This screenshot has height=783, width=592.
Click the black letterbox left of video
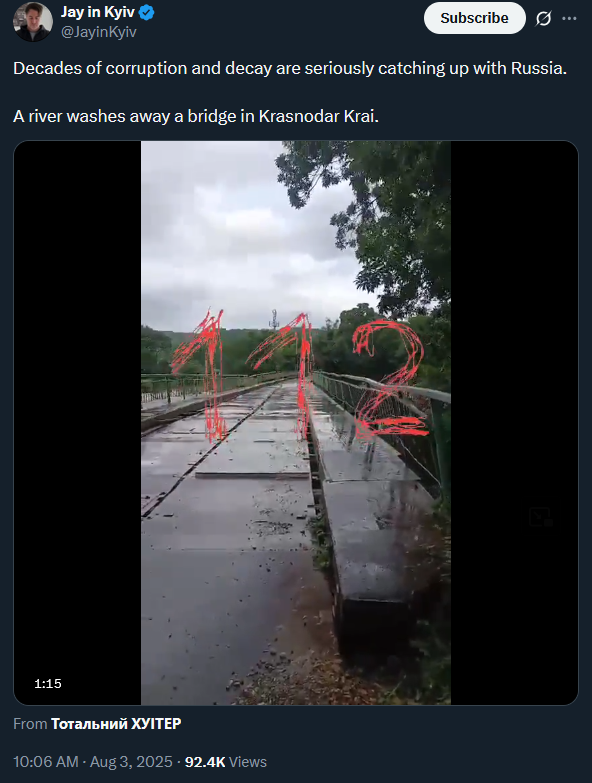77,423
